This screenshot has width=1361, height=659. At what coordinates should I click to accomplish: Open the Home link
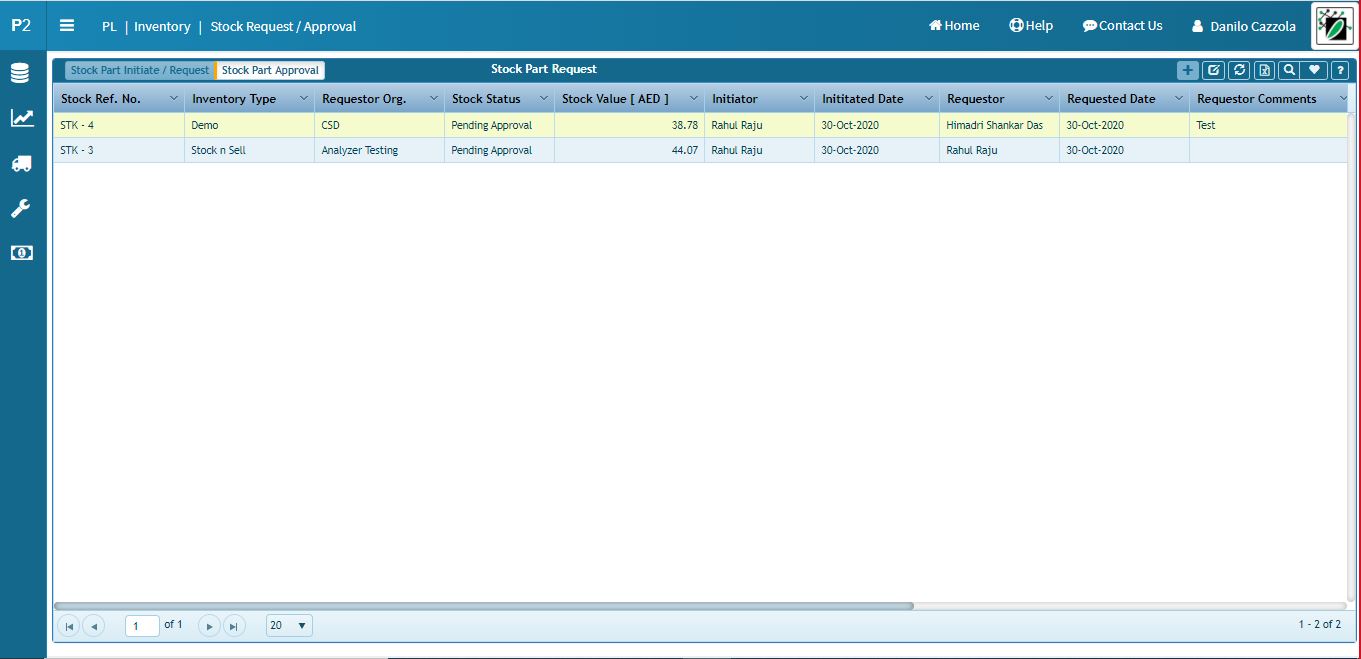[954, 26]
